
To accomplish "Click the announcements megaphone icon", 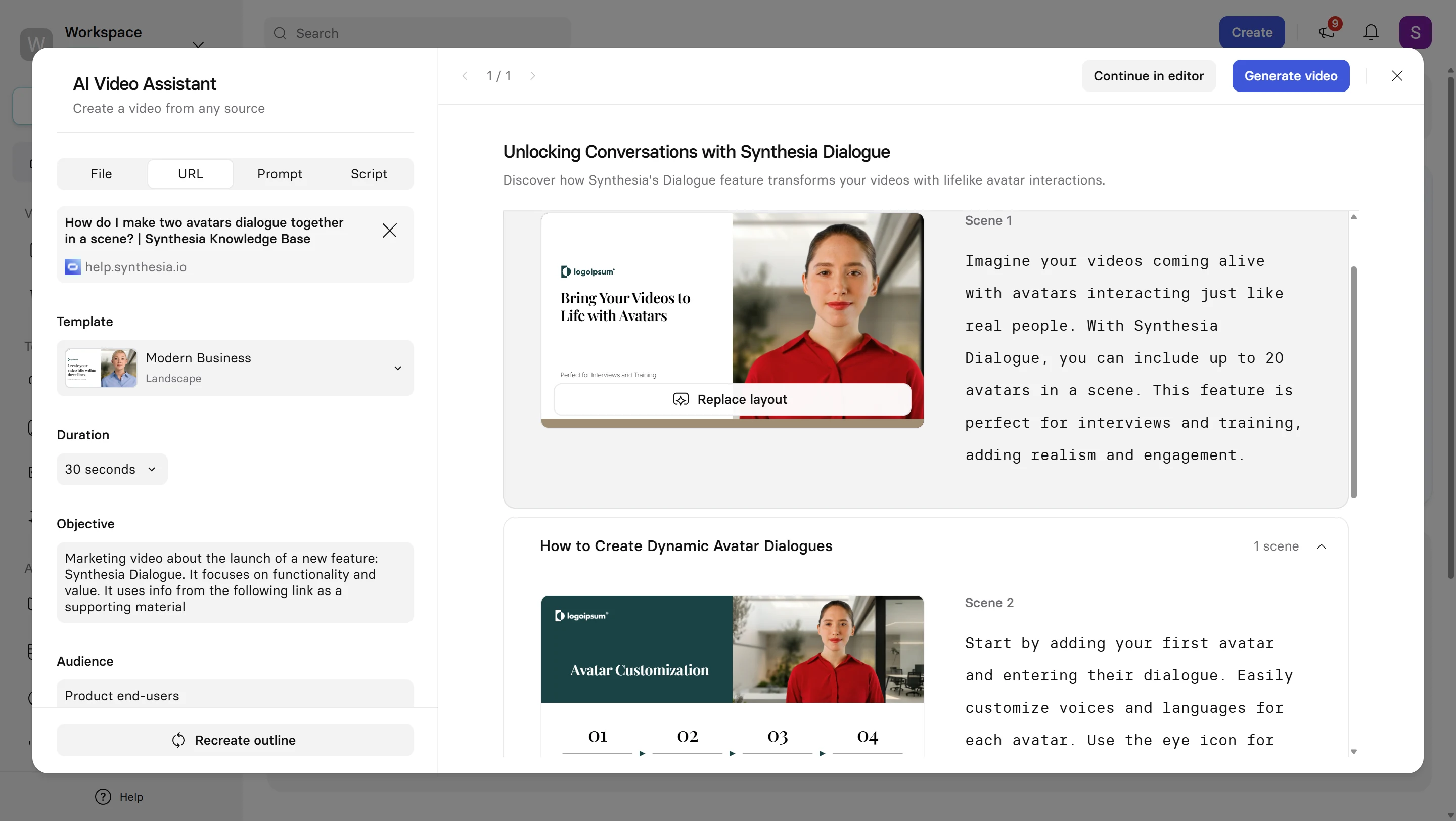I will pos(1326,33).
